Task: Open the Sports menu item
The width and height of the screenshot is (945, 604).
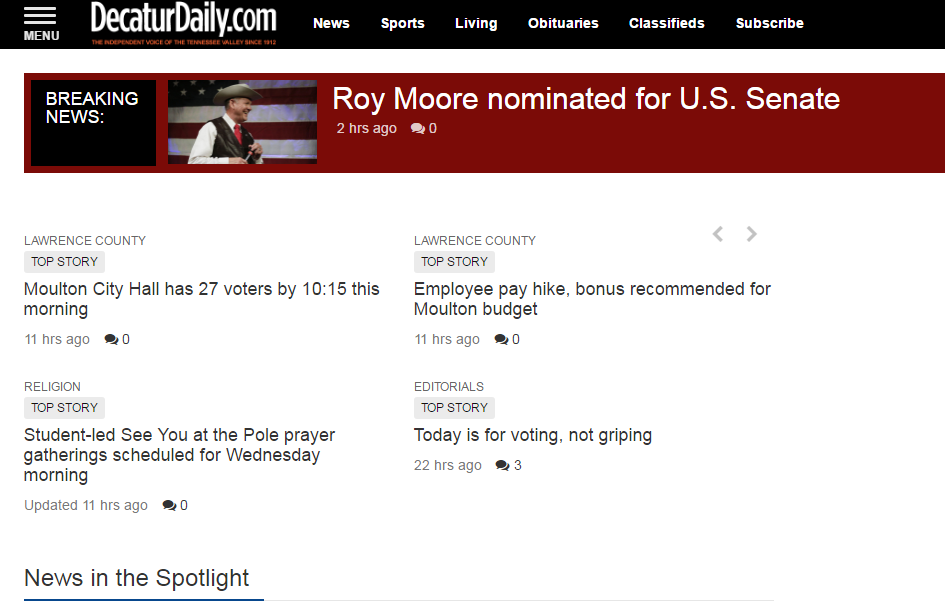Action: point(403,23)
